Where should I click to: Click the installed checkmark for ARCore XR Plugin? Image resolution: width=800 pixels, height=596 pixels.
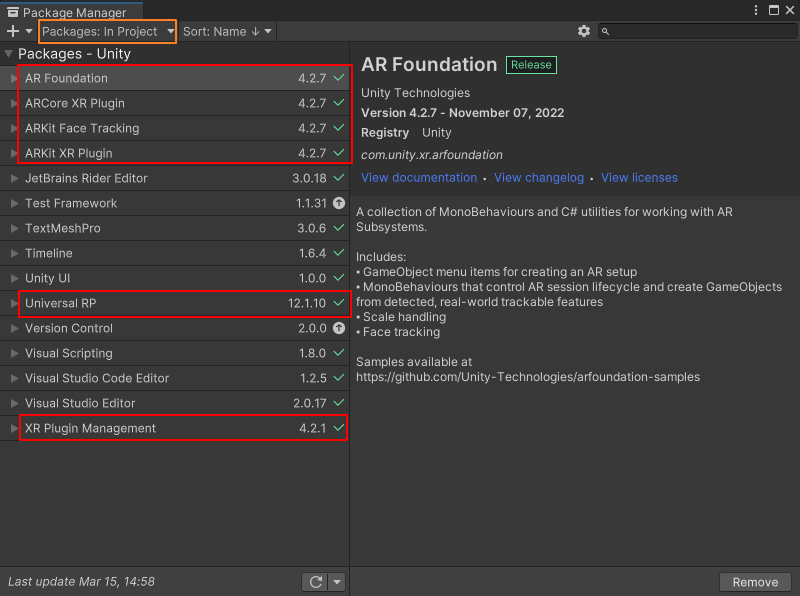pos(339,103)
